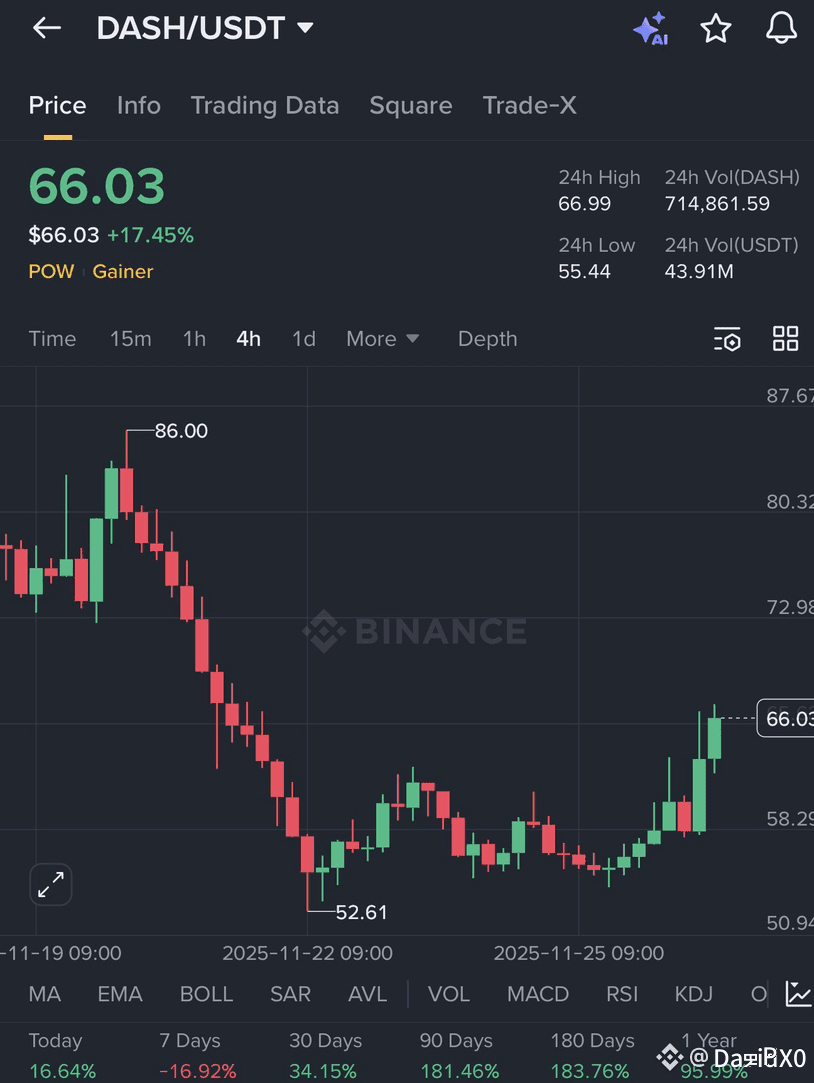
Task: Set a price alert bell
Action: (x=782, y=29)
